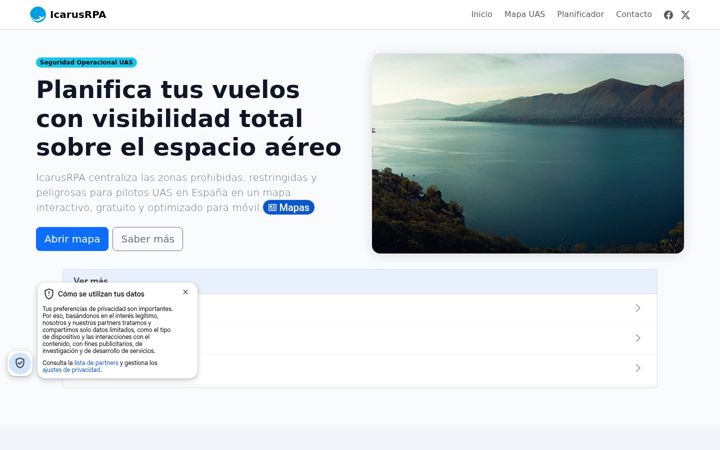Click the Saber más button
This screenshot has width=720, height=450.
coord(147,239)
